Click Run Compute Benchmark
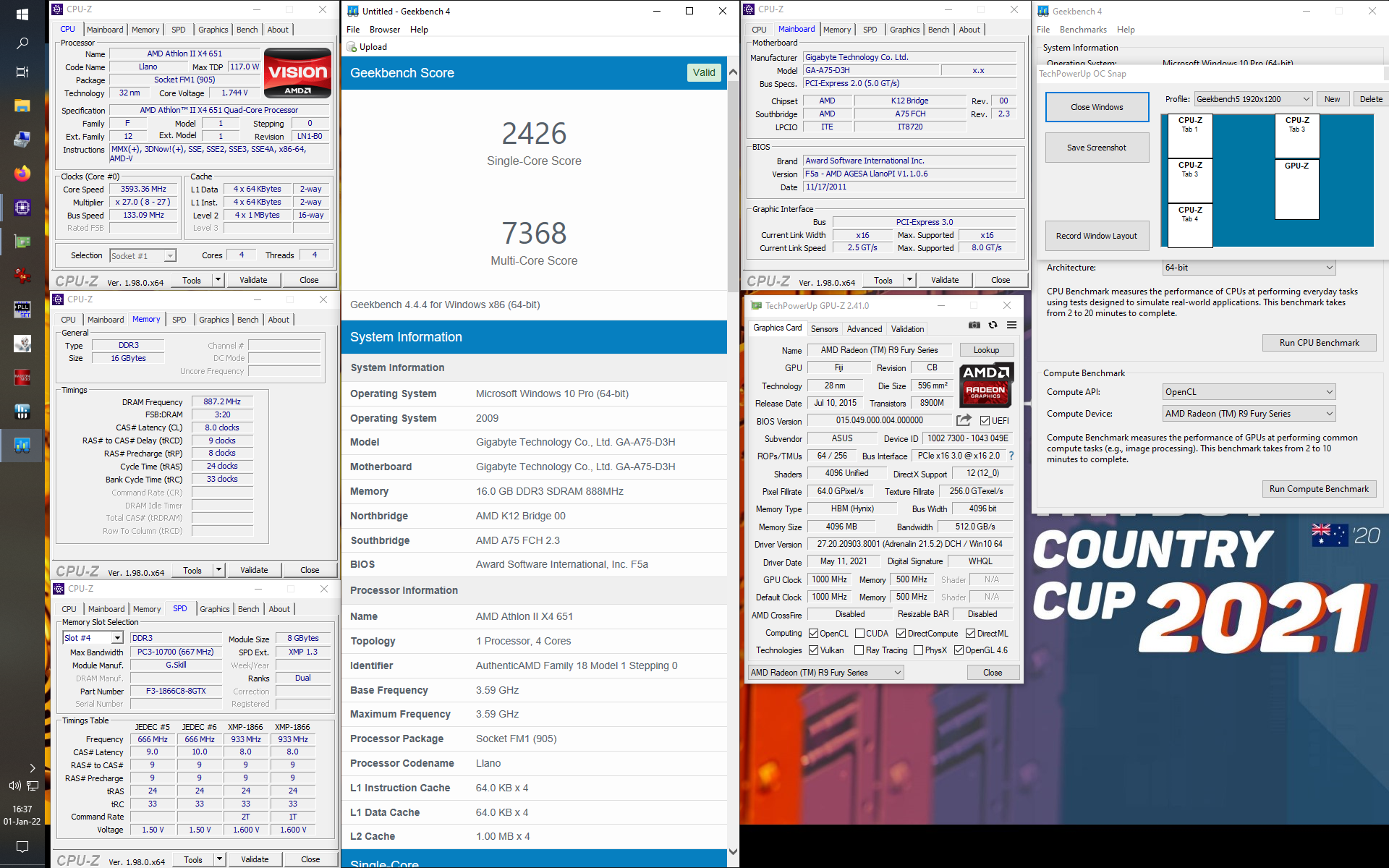Viewport: 1389px width, 868px height. (1319, 489)
